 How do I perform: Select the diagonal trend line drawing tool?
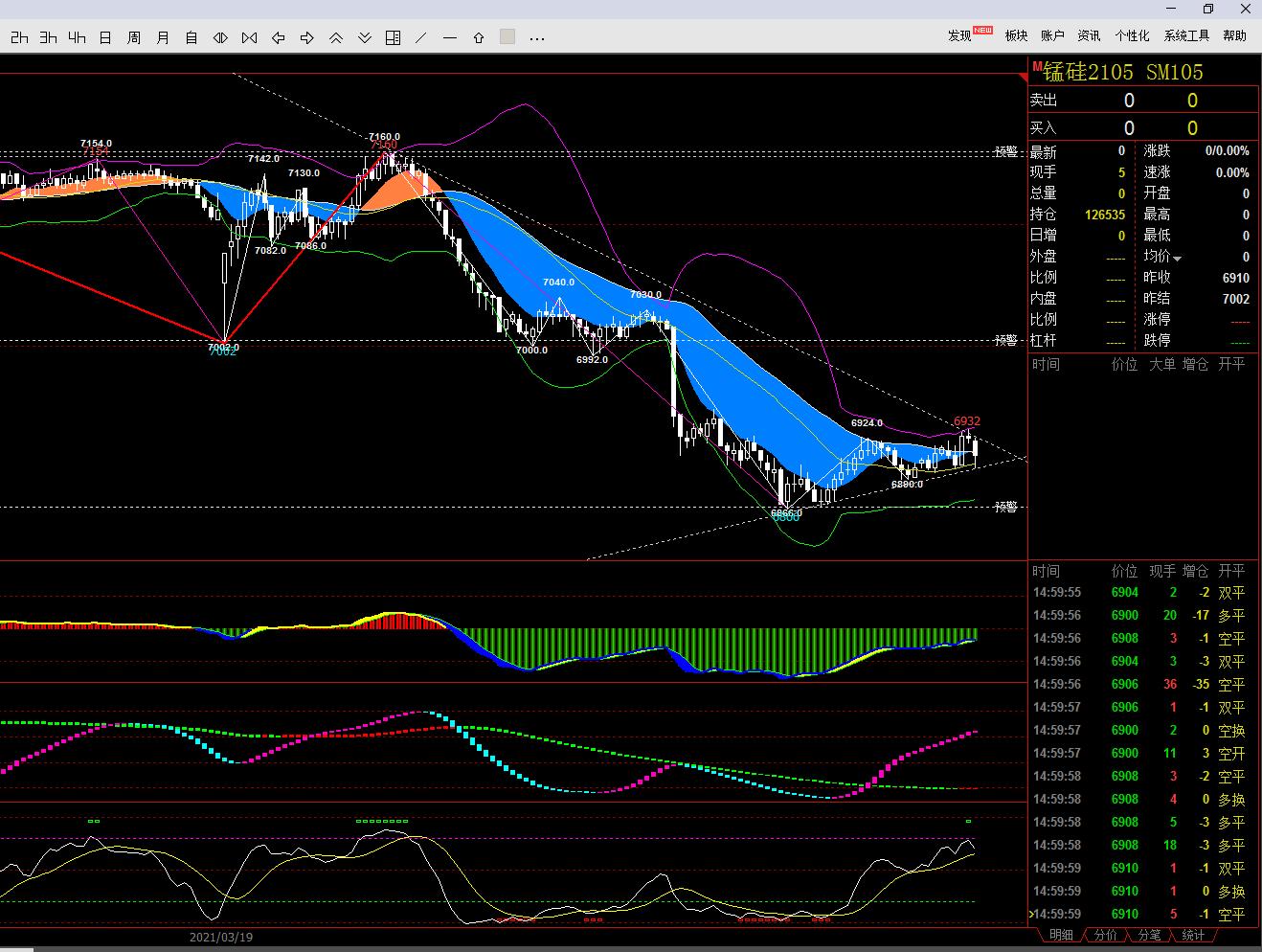click(x=421, y=37)
